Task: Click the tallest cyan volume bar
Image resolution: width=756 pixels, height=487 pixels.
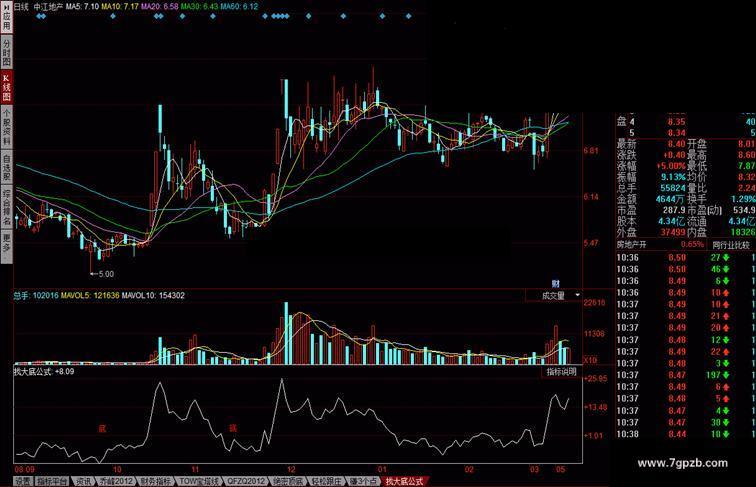Action: (x=286, y=333)
